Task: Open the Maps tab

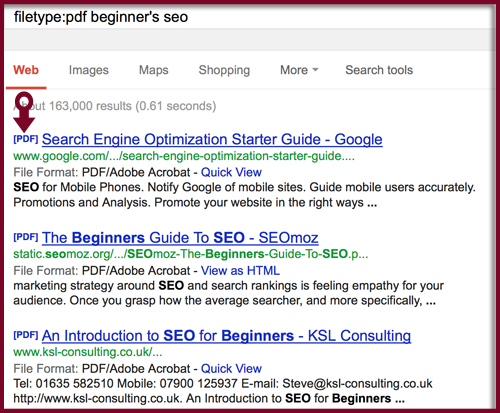Action: pyautogui.click(x=154, y=70)
